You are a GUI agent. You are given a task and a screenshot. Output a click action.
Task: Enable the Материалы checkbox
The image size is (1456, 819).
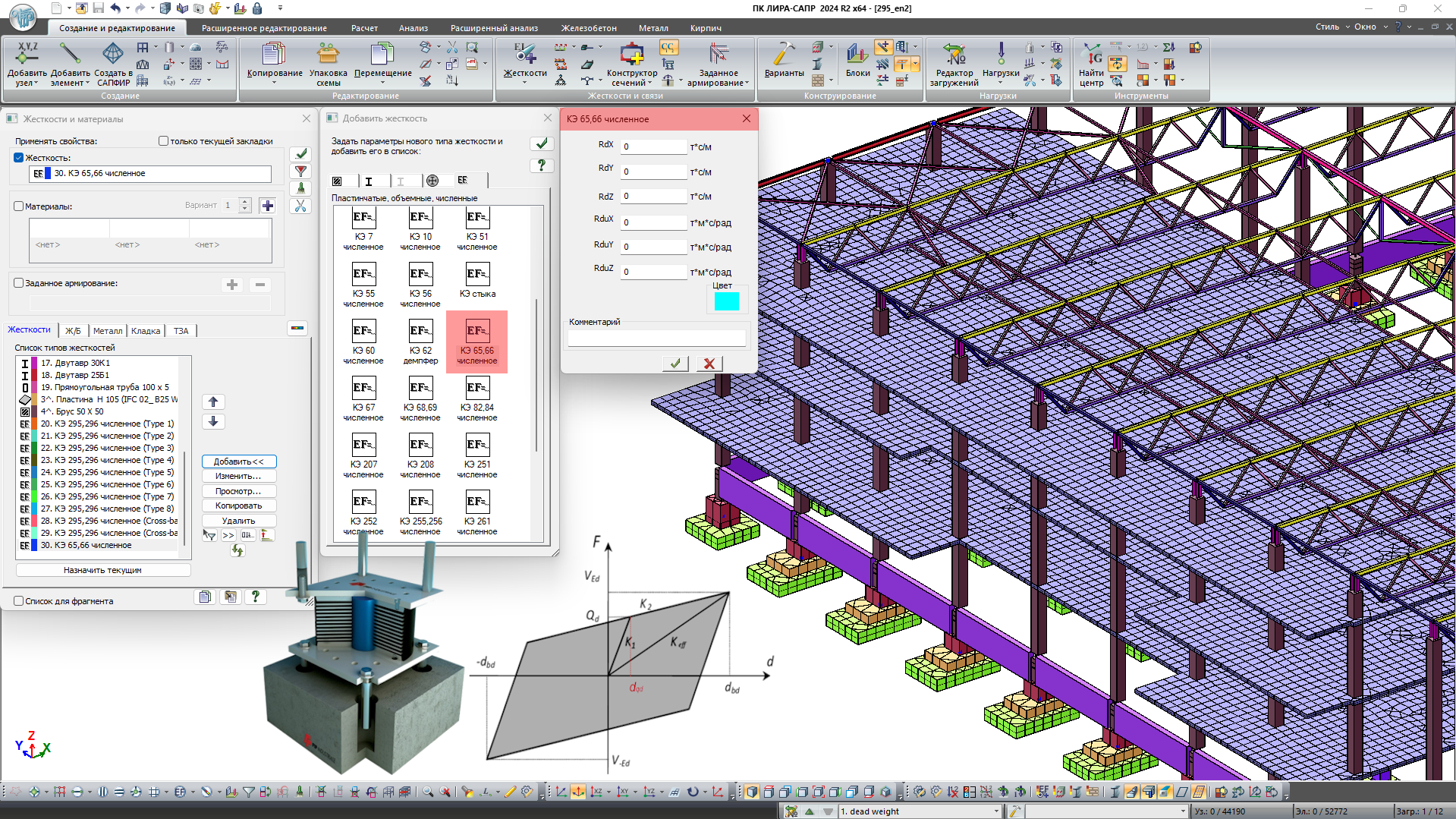tap(17, 206)
